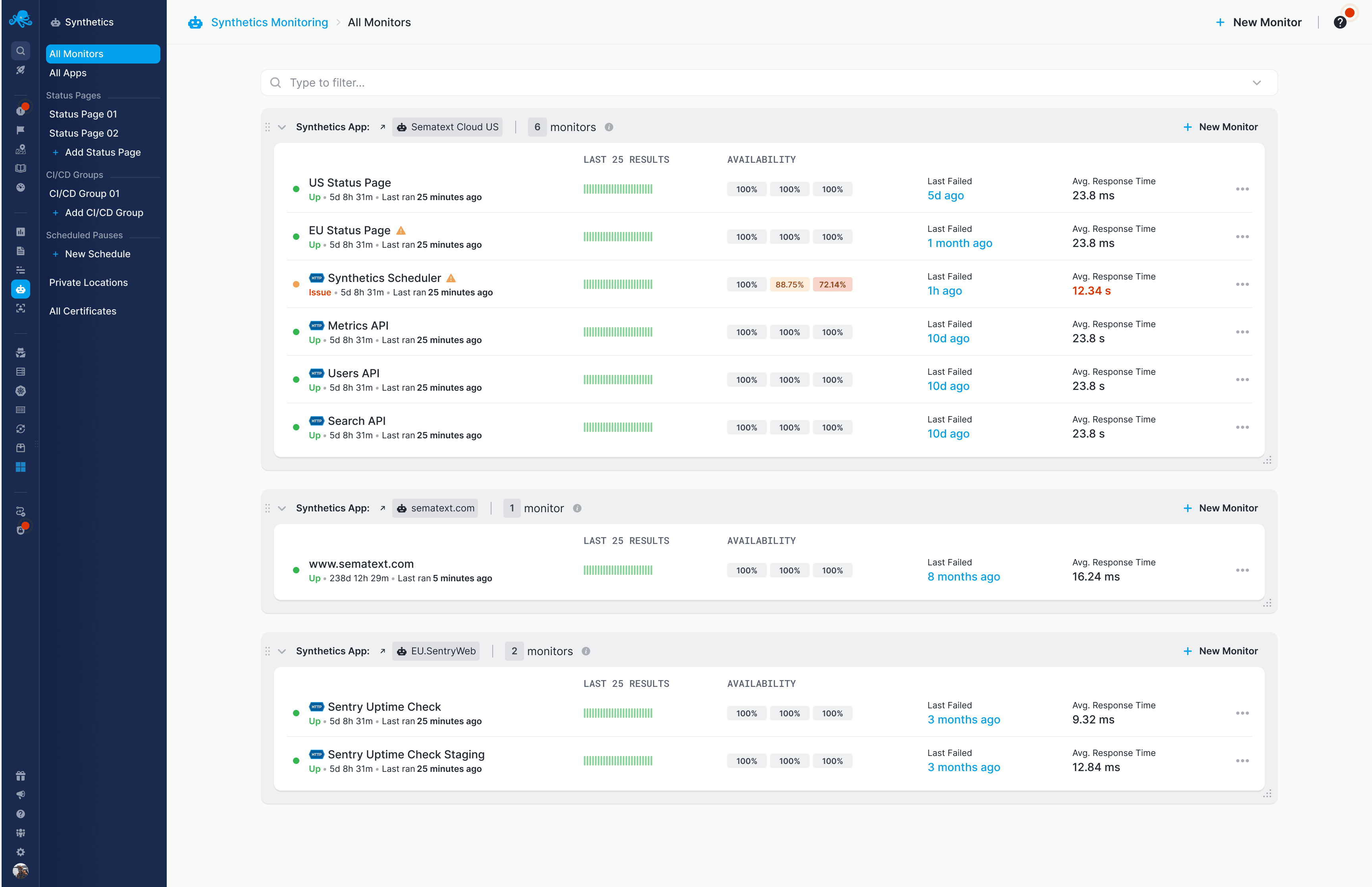Click the help question mark icon top right
The width and height of the screenshot is (1372, 887).
(1340, 22)
